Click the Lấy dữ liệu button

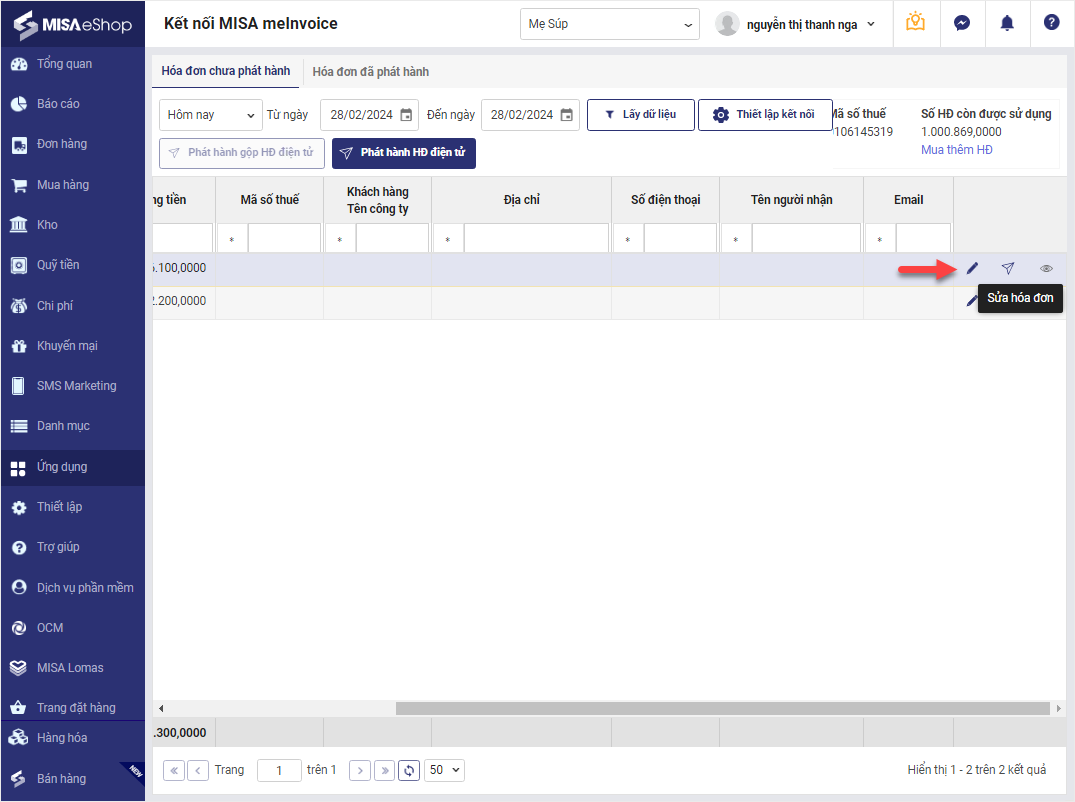pyautogui.click(x=641, y=114)
